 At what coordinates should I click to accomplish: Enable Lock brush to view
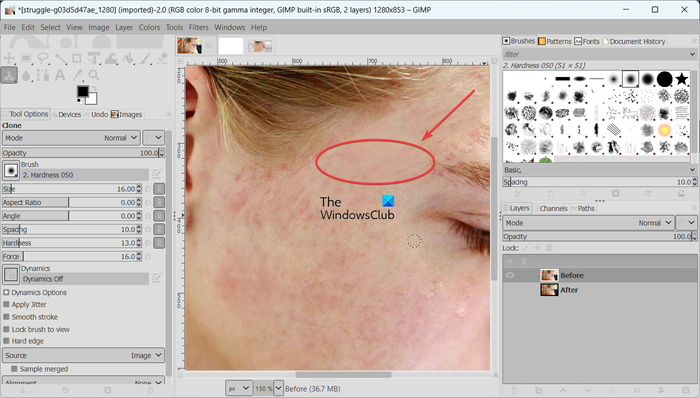(6, 329)
